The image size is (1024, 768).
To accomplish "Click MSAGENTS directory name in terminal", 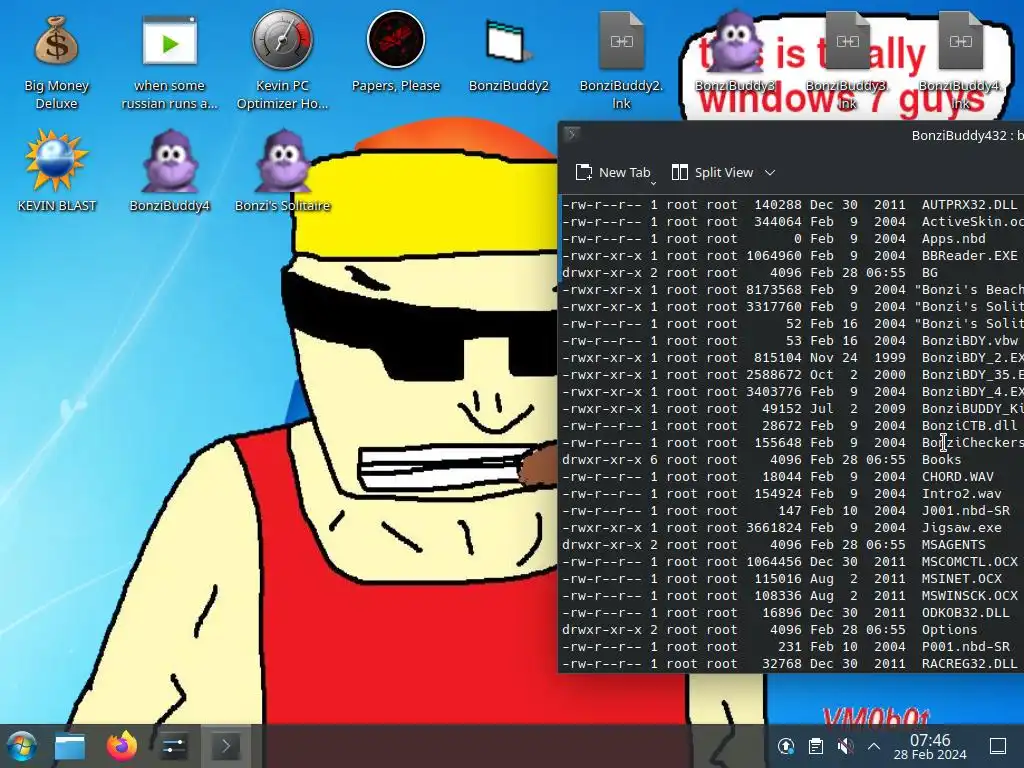I will (x=953, y=544).
